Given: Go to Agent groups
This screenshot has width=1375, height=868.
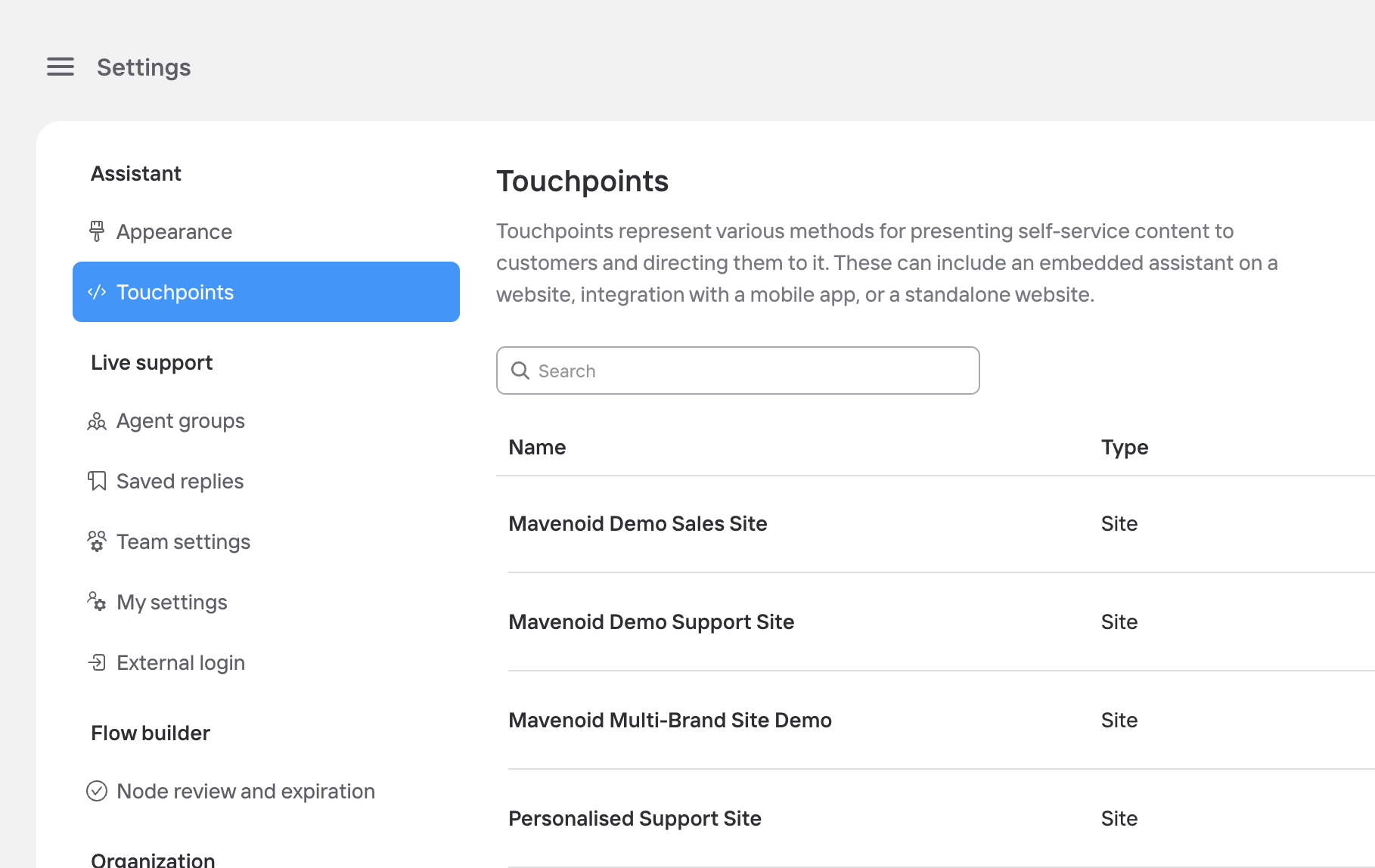Looking at the screenshot, I should tap(266, 420).
